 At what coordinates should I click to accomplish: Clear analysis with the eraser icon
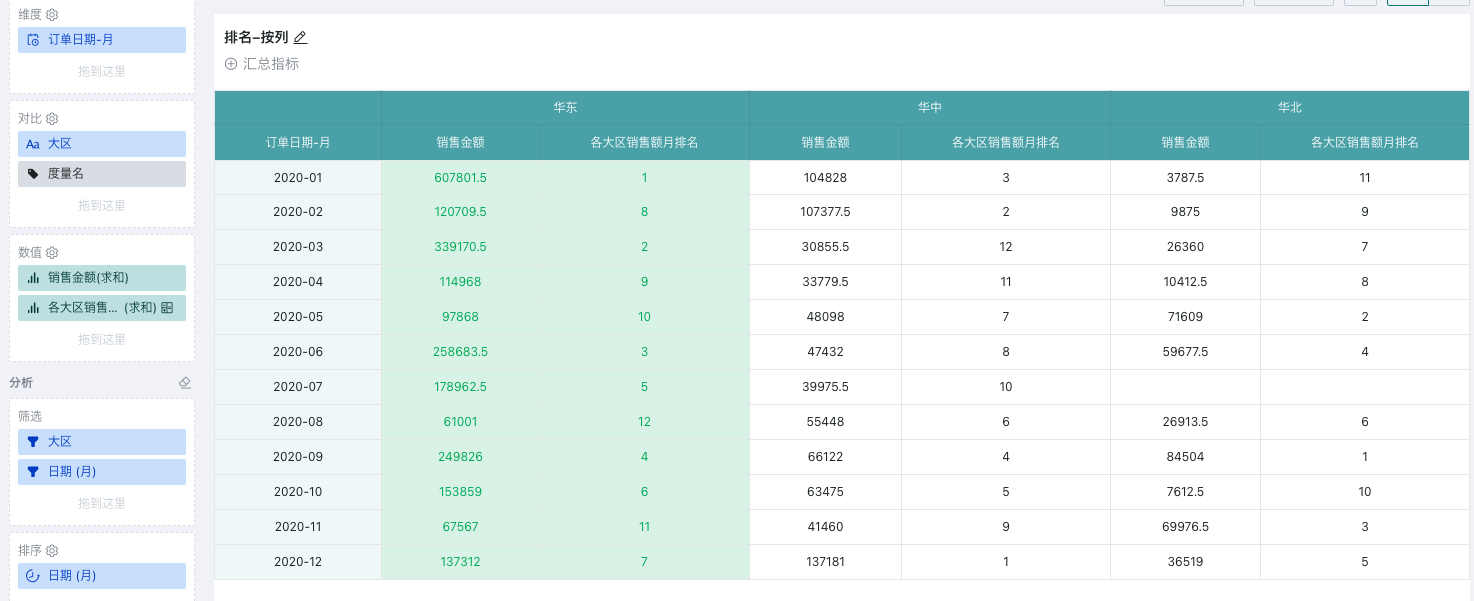(184, 383)
